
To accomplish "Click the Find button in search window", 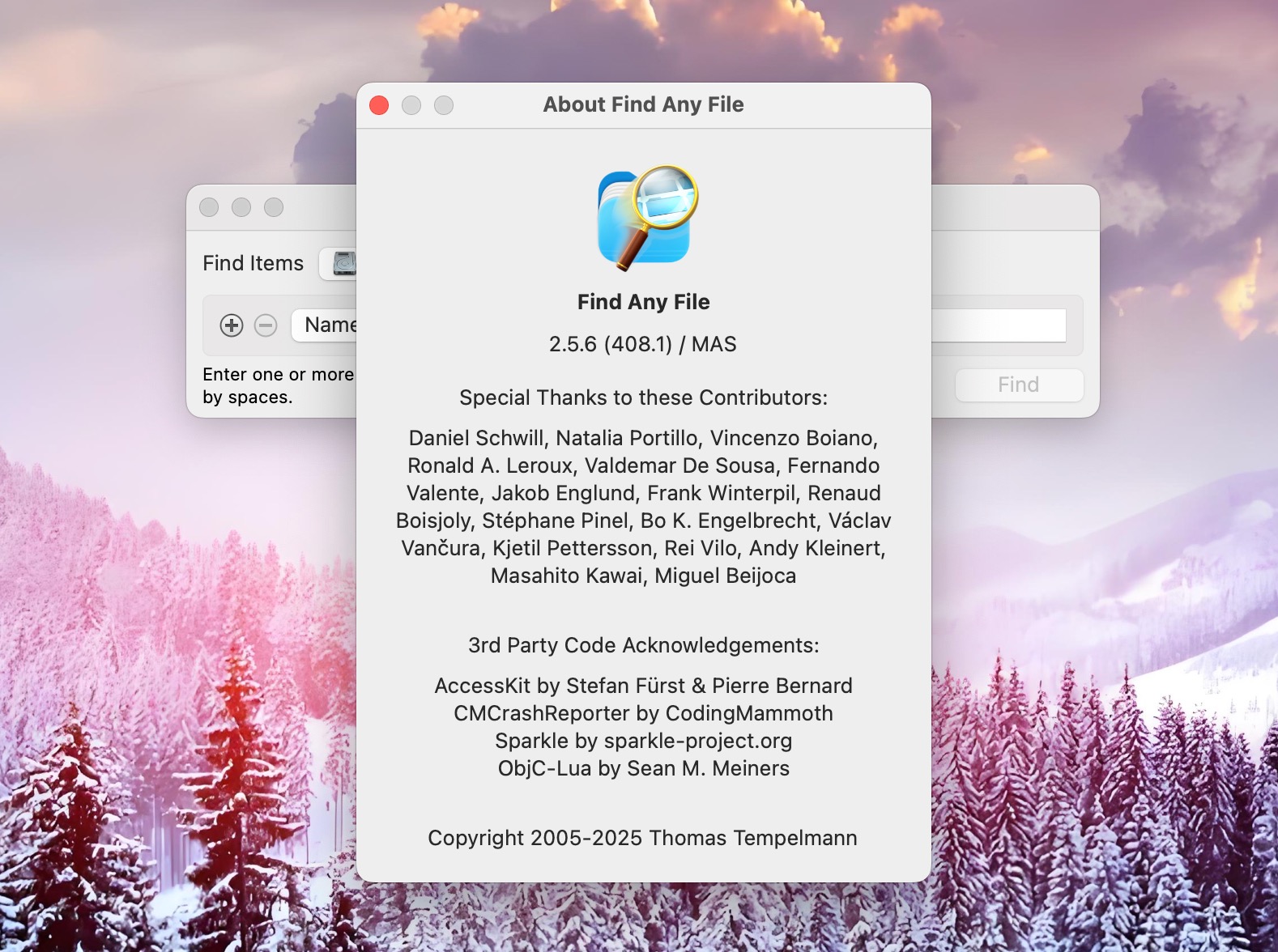I will (x=1019, y=385).
